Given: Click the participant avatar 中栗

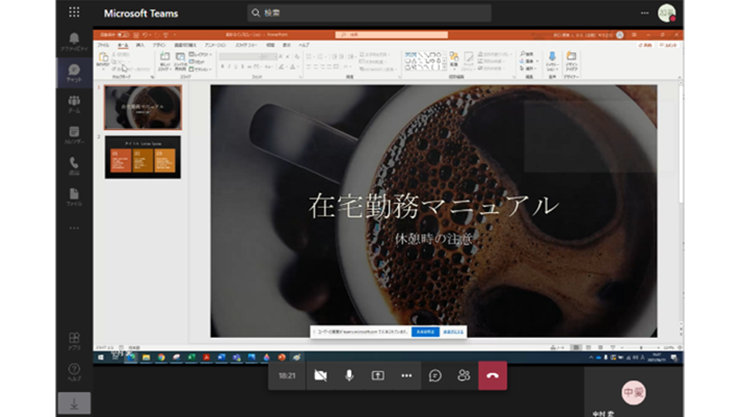Looking at the screenshot, I should tap(633, 392).
